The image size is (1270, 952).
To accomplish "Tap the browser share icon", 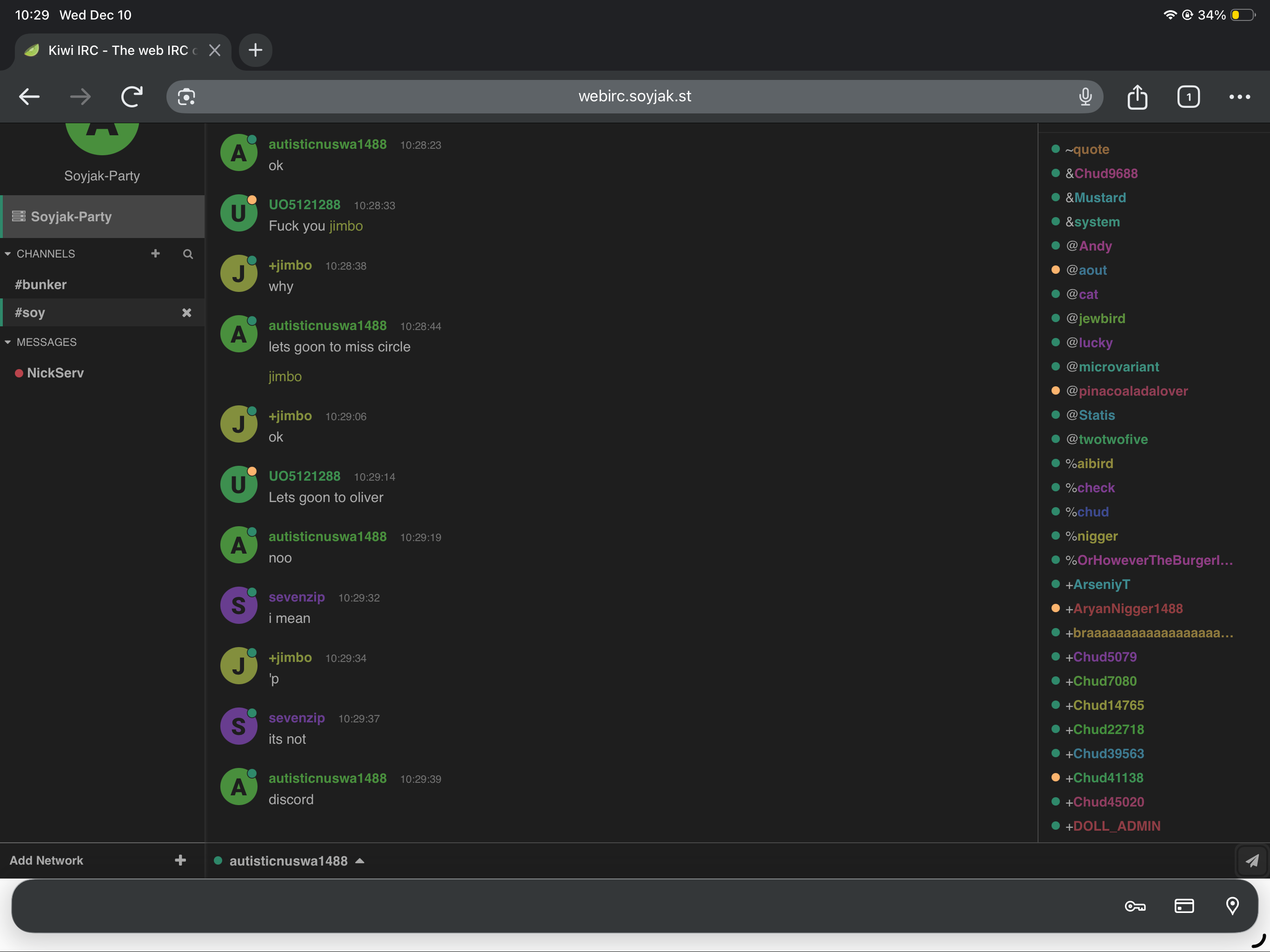I will point(1137,97).
